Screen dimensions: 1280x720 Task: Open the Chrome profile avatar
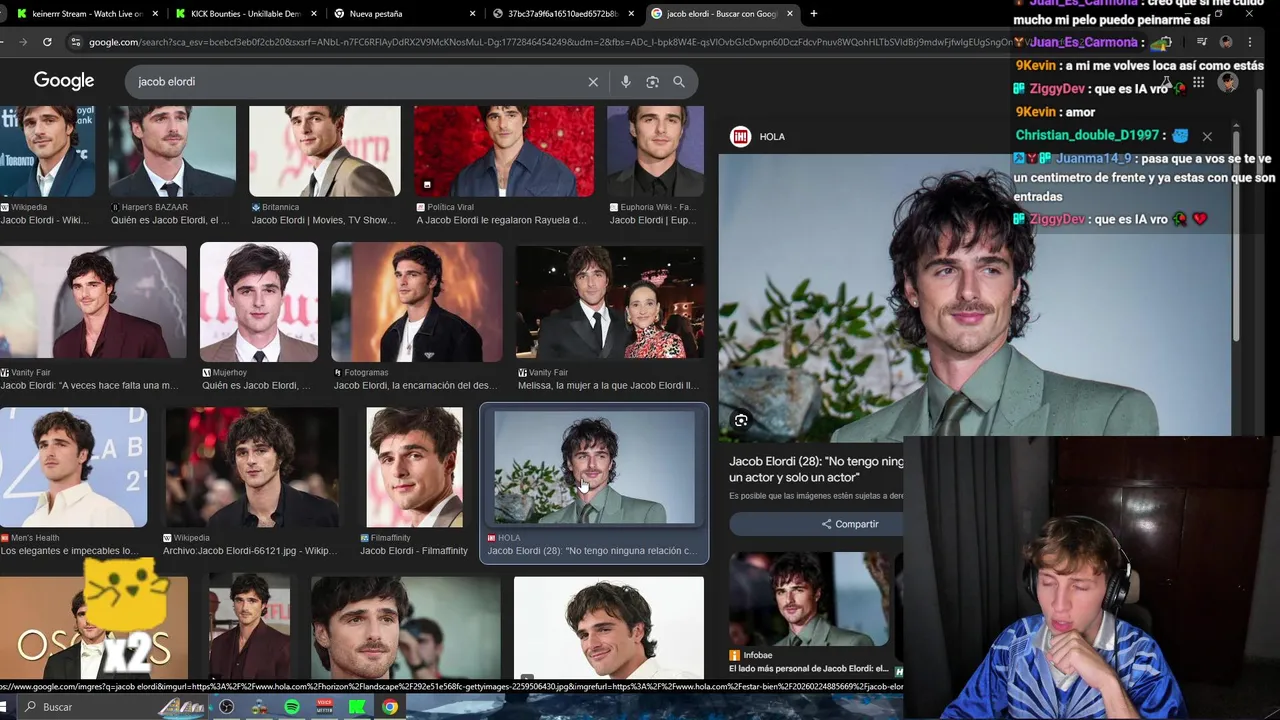1226,42
